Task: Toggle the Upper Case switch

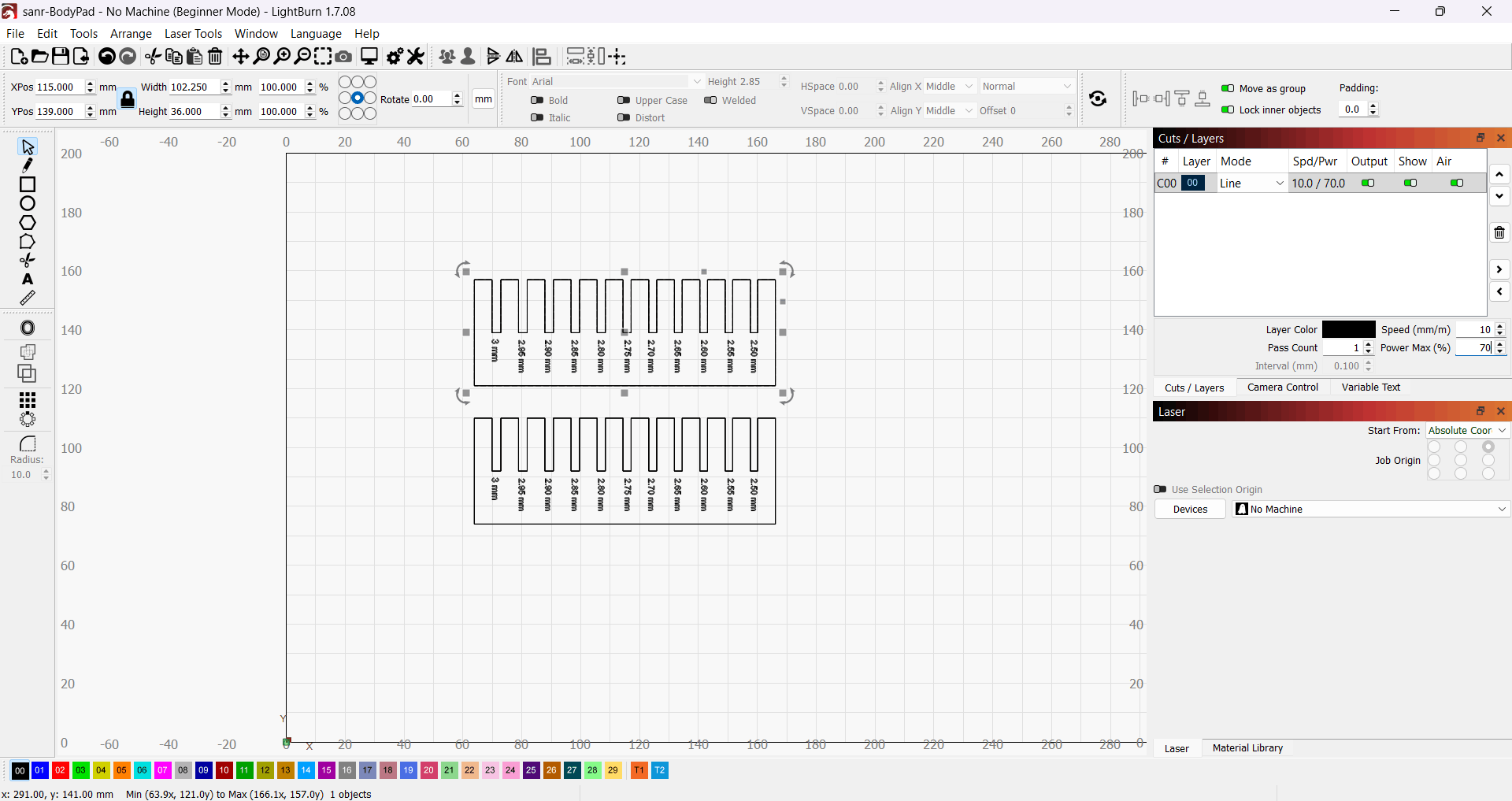Action: click(x=624, y=100)
